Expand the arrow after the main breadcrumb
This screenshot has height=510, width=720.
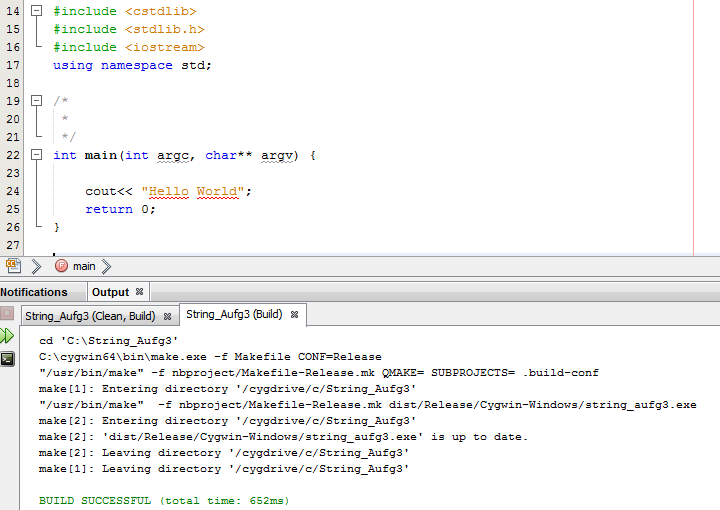tap(107, 266)
